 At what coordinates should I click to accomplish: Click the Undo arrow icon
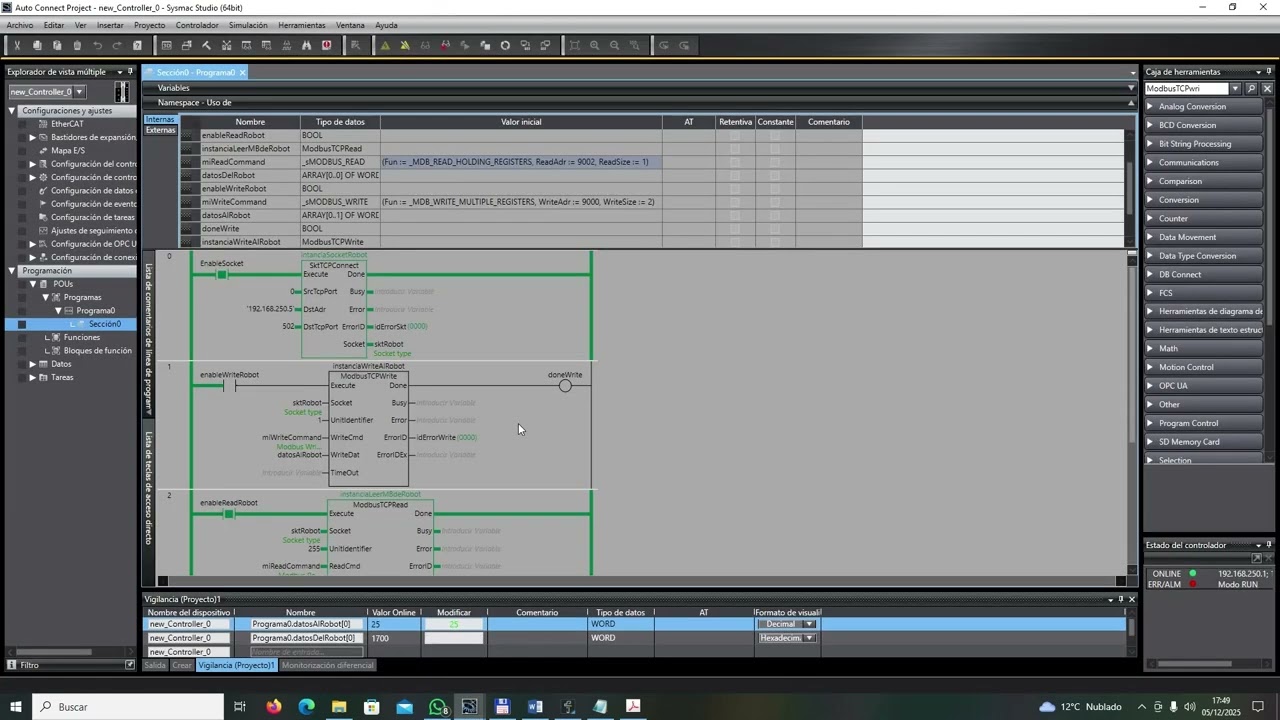(97, 45)
